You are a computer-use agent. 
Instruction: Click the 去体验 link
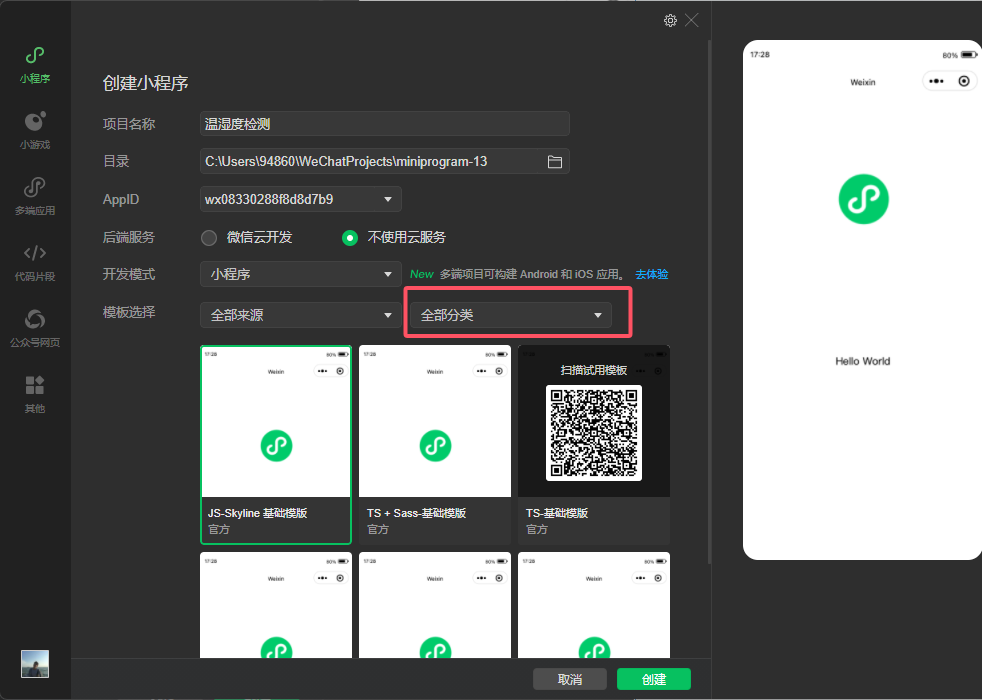(651, 274)
